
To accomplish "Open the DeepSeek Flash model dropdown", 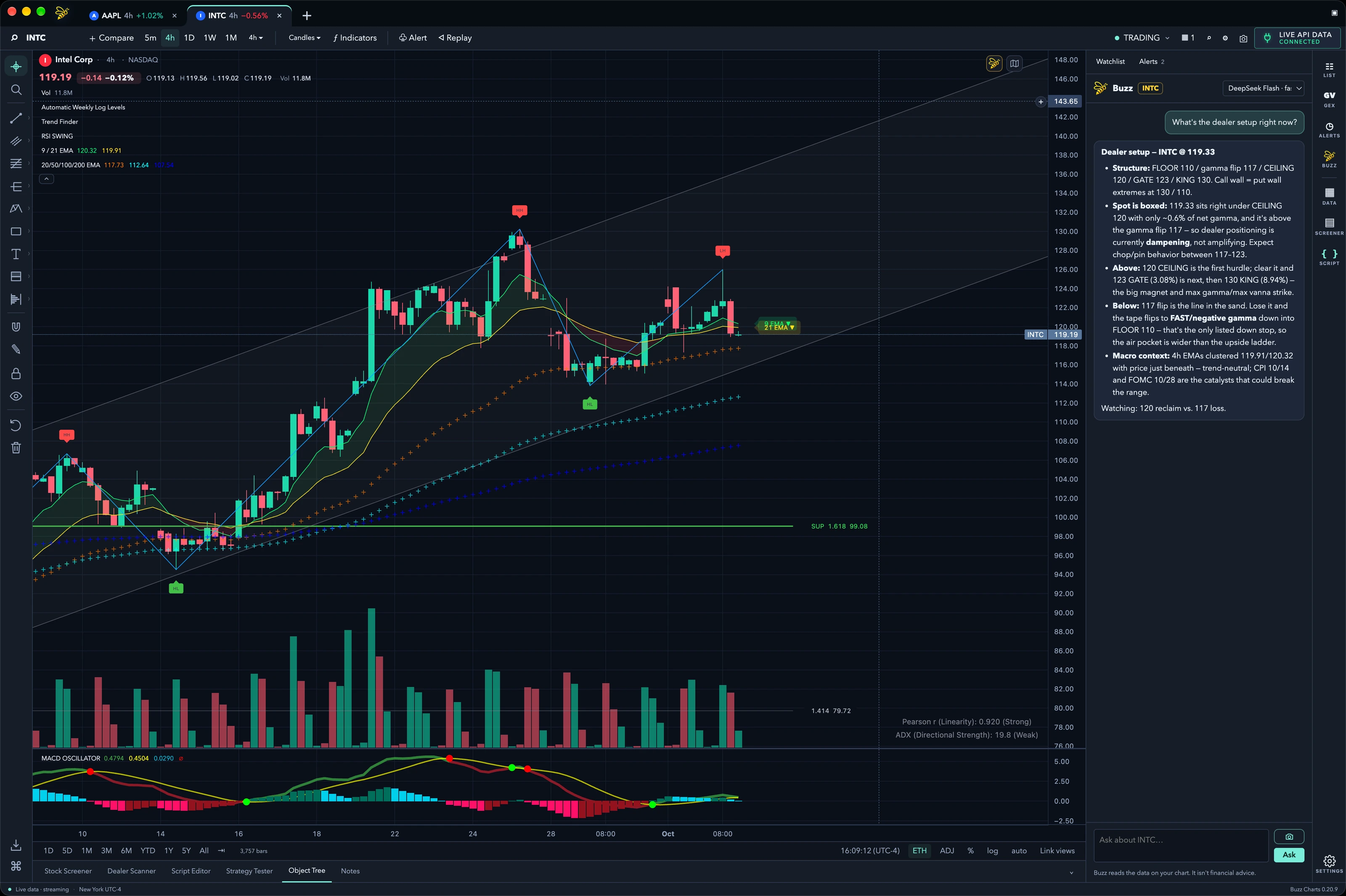I will point(1263,88).
